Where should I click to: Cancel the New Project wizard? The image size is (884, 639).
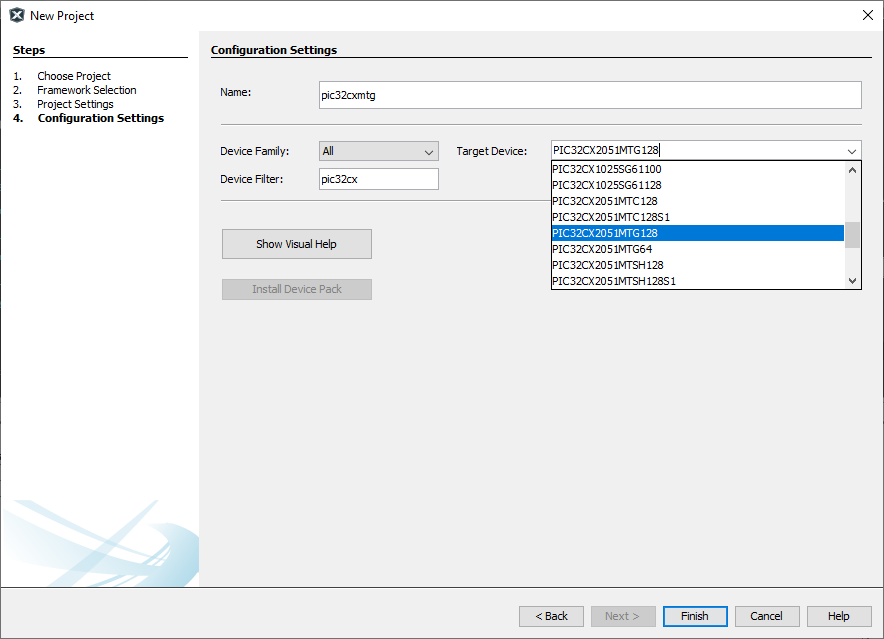(767, 616)
